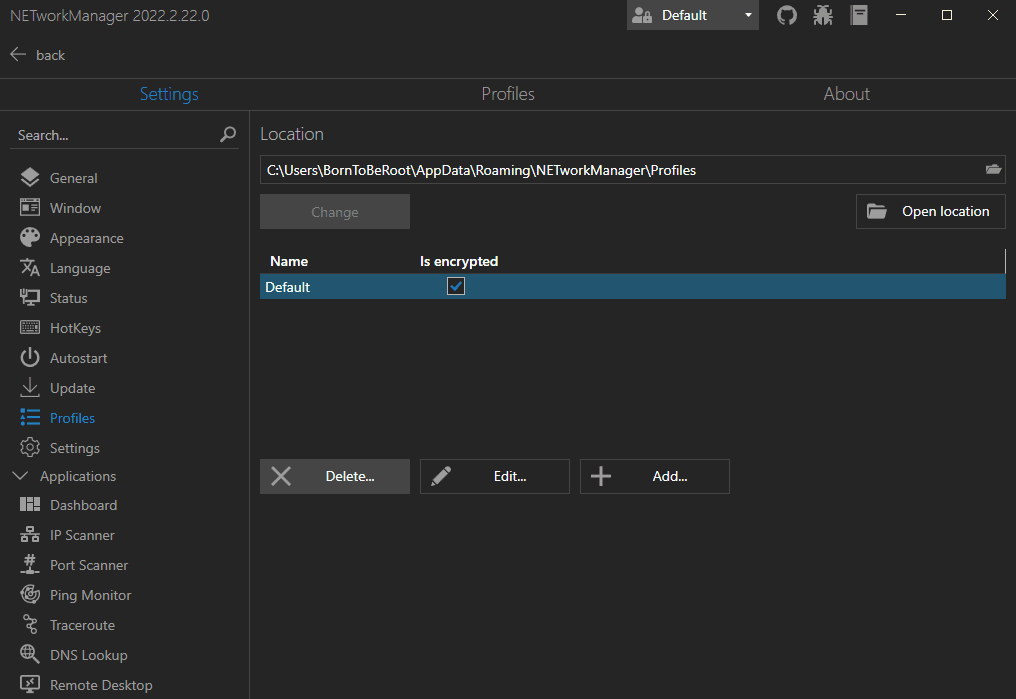Select Language in settings sidebar
The width and height of the screenshot is (1016, 699).
[80, 268]
